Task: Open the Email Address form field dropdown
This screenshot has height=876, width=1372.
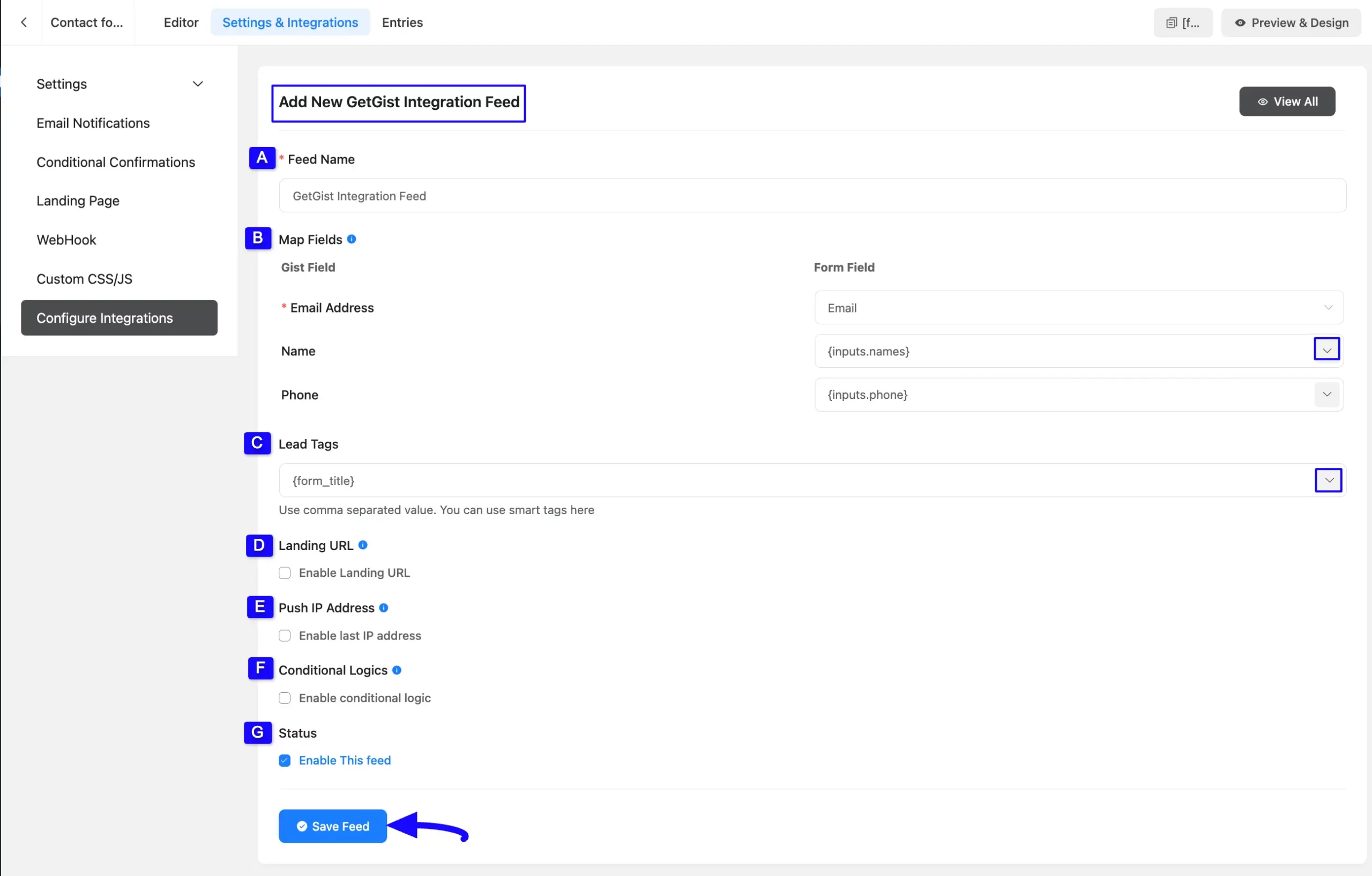Action: 1079,308
